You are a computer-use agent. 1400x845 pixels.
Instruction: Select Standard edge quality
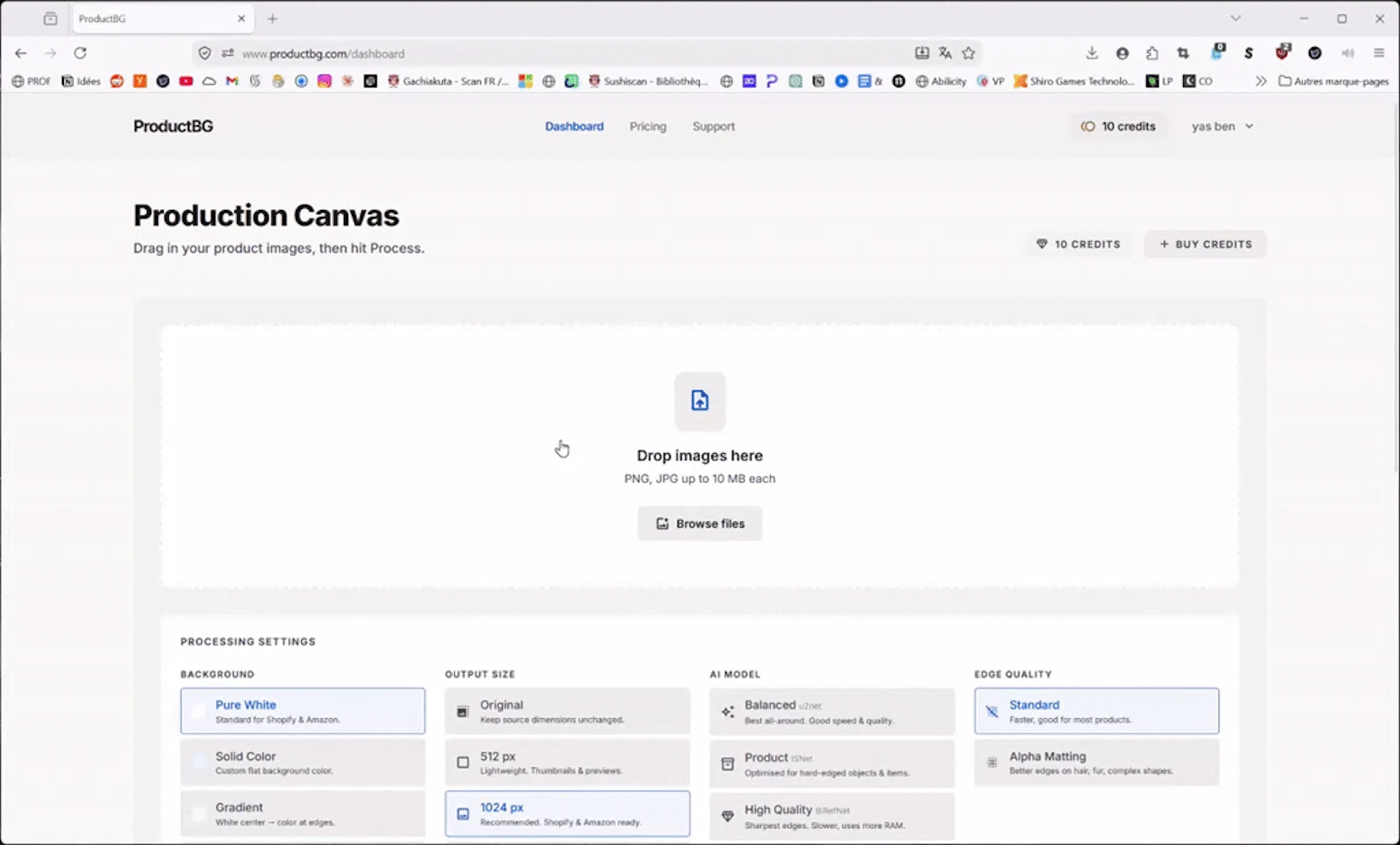tap(1096, 711)
